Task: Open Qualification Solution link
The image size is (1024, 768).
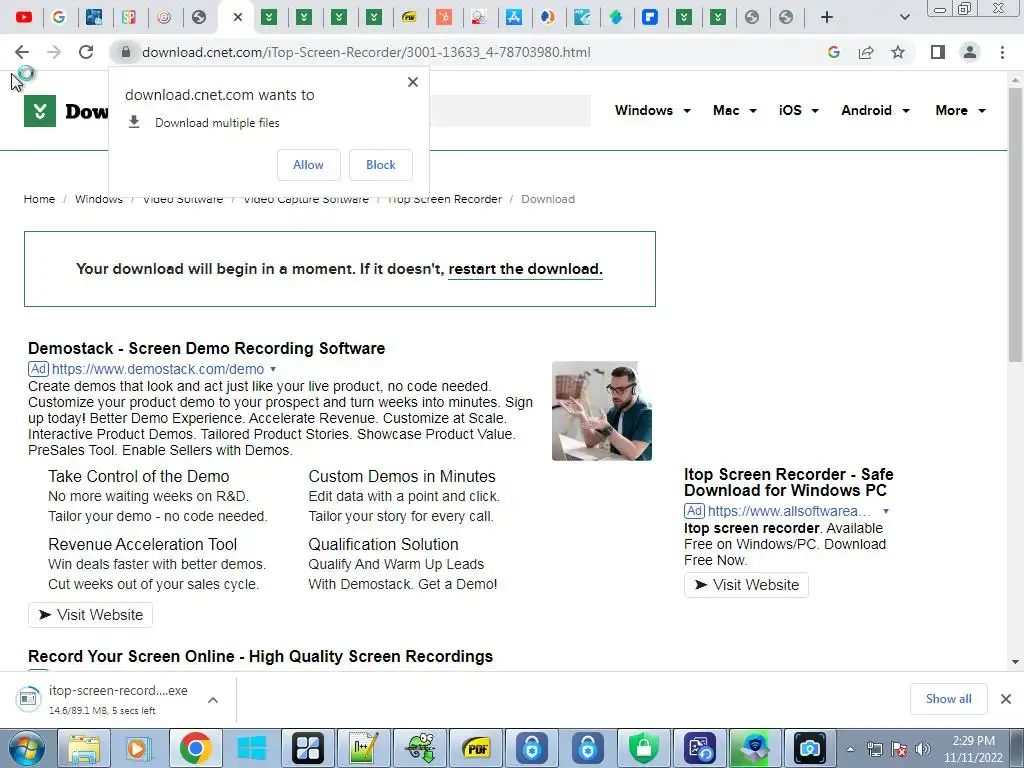Action: 383,544
